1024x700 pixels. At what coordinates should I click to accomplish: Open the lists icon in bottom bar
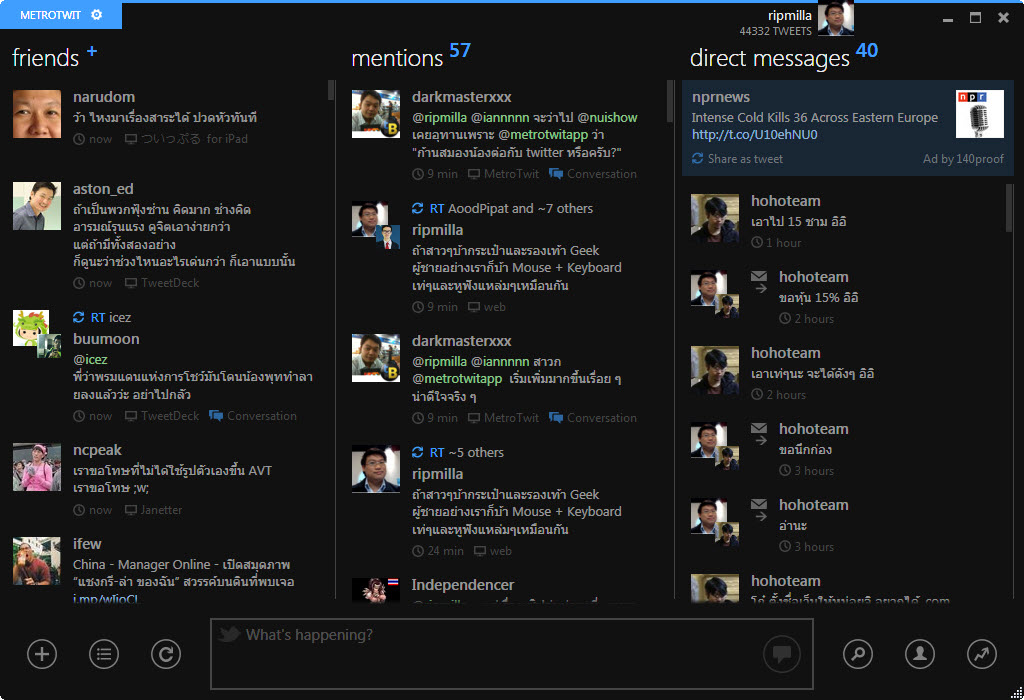pyautogui.click(x=104, y=655)
